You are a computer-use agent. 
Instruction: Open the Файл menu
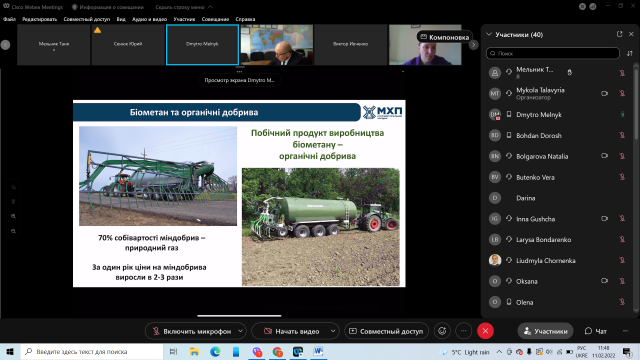point(9,19)
